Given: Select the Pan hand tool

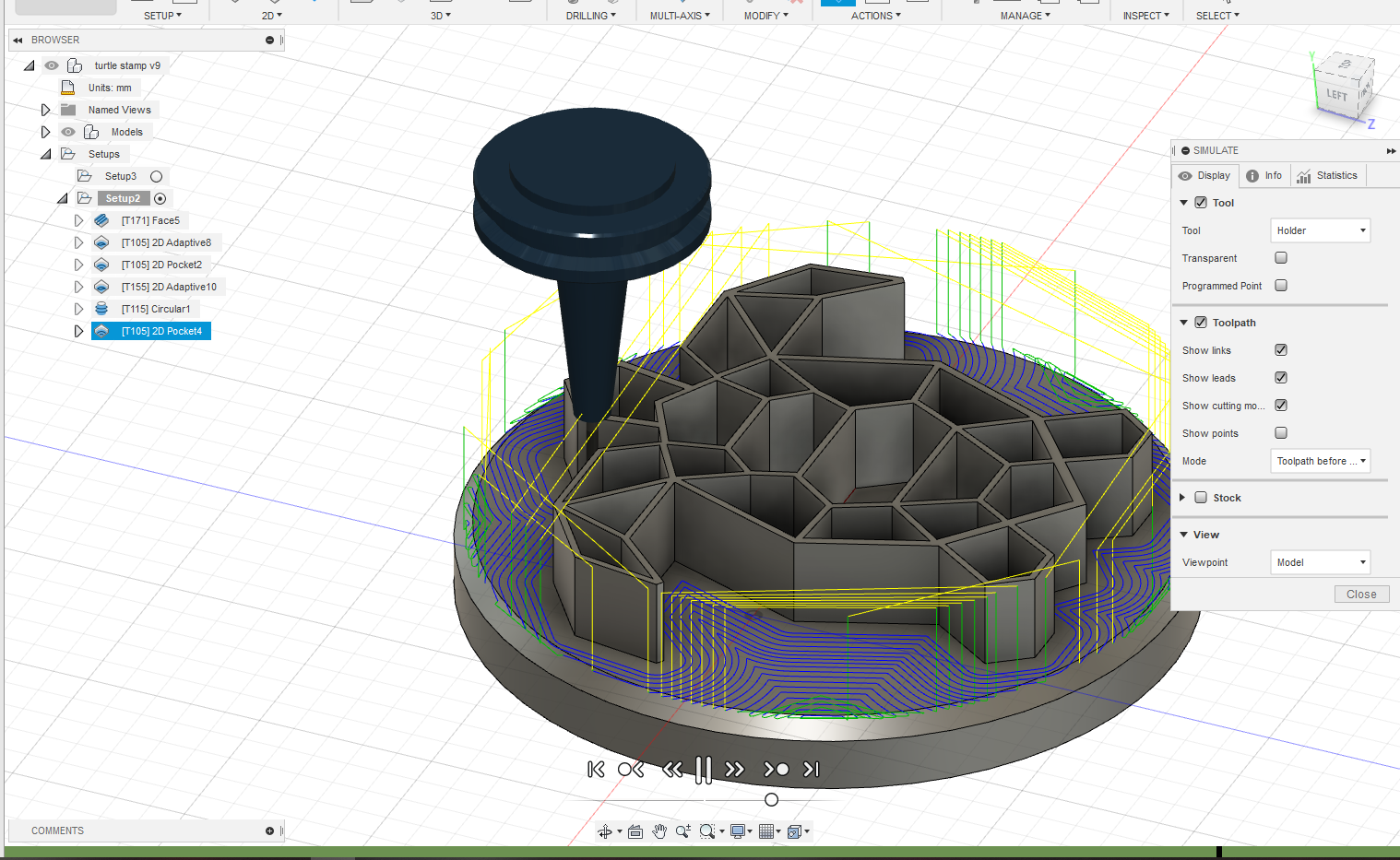Looking at the screenshot, I should (x=659, y=831).
